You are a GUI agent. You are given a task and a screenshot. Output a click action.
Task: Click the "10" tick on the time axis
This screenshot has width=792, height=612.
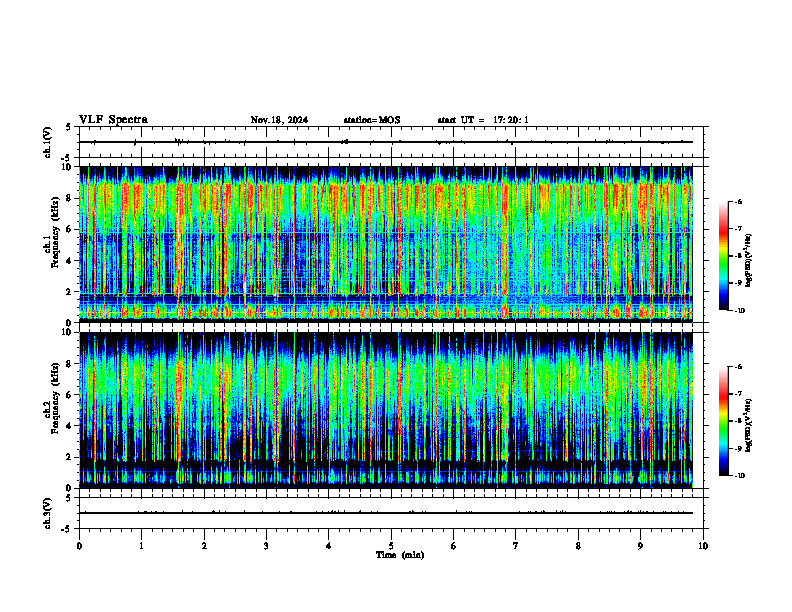[x=703, y=546]
